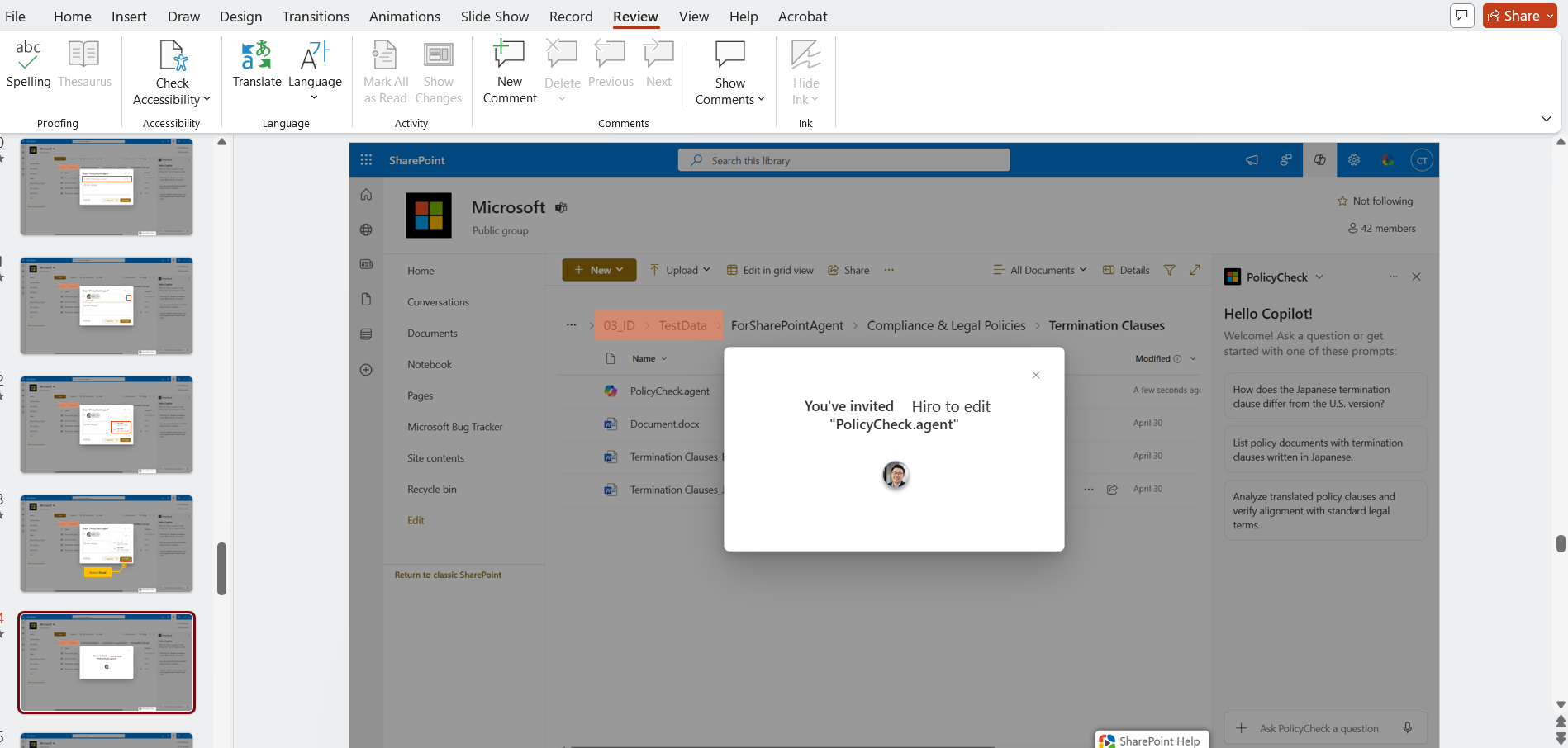Click the SharePoint settings gear icon
This screenshot has height=748, width=1568.
[x=1354, y=160]
